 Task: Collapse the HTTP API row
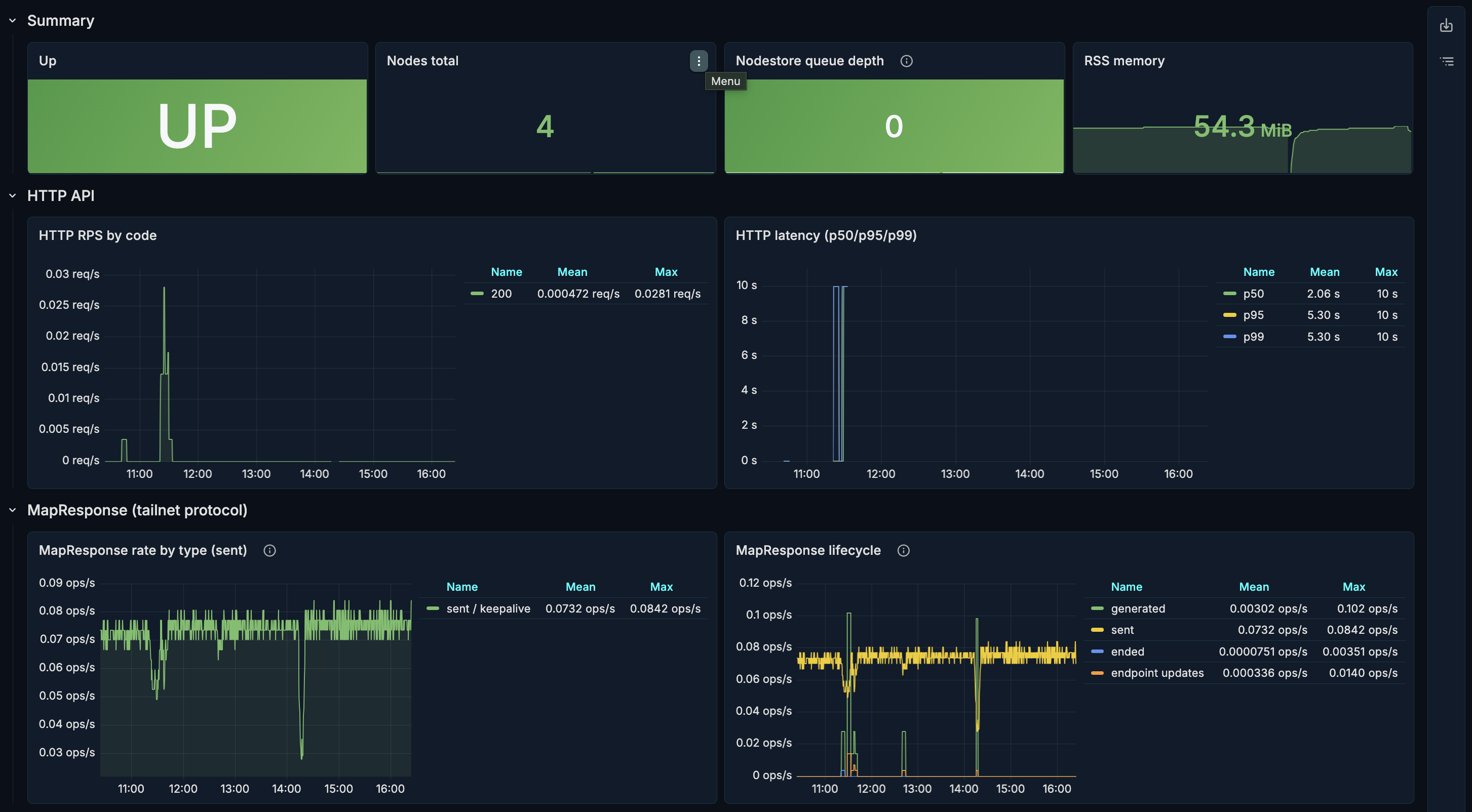[x=13, y=196]
